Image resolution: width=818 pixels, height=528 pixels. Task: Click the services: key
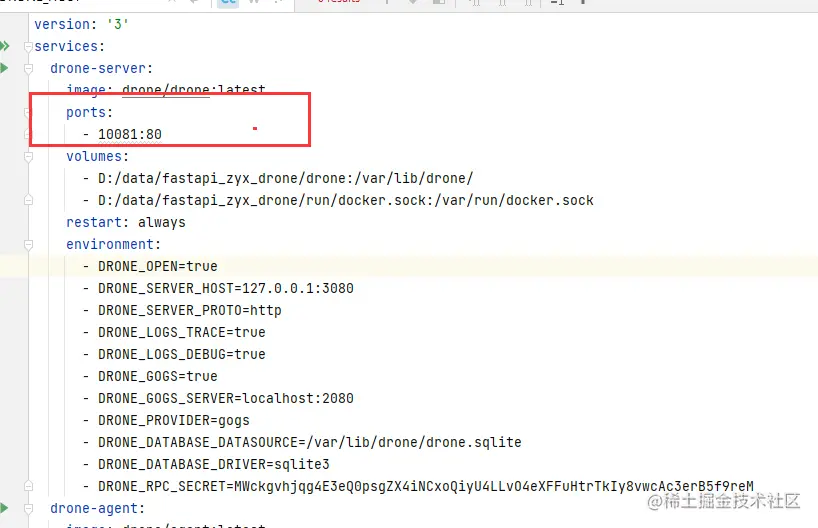pos(69,46)
